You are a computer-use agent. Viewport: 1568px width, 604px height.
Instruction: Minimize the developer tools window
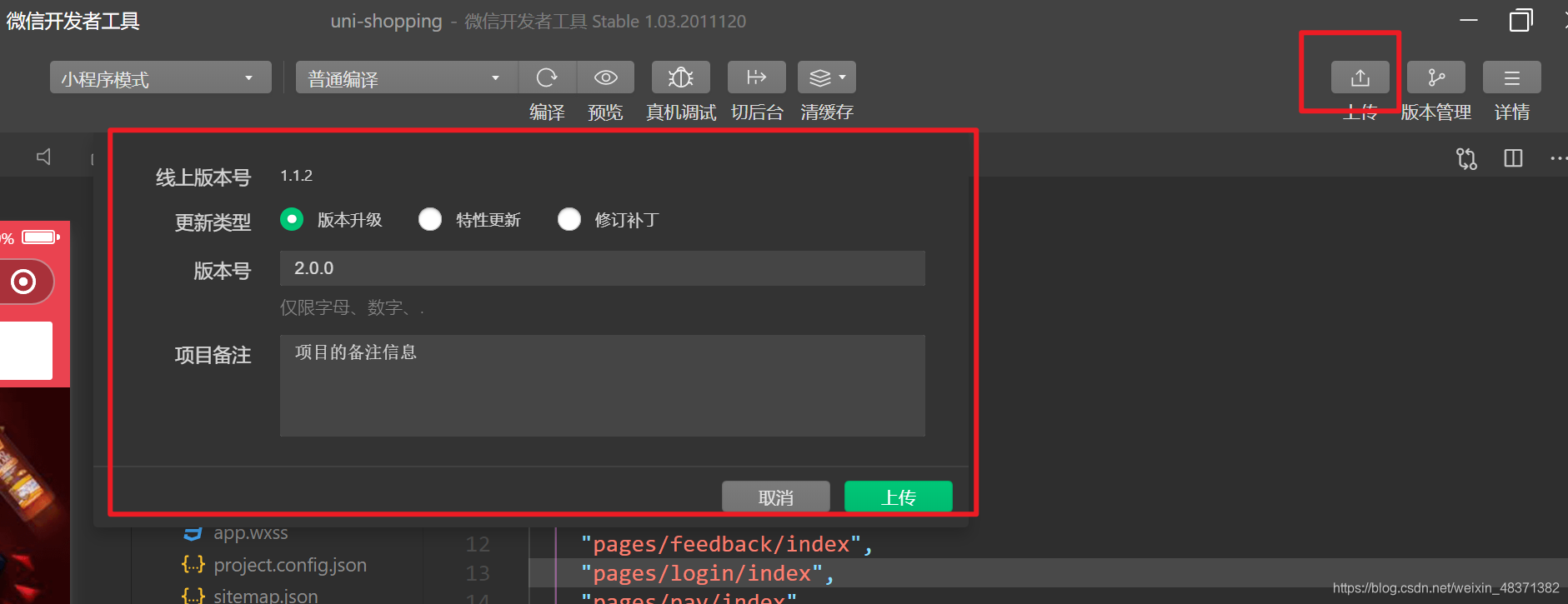pos(1469,20)
